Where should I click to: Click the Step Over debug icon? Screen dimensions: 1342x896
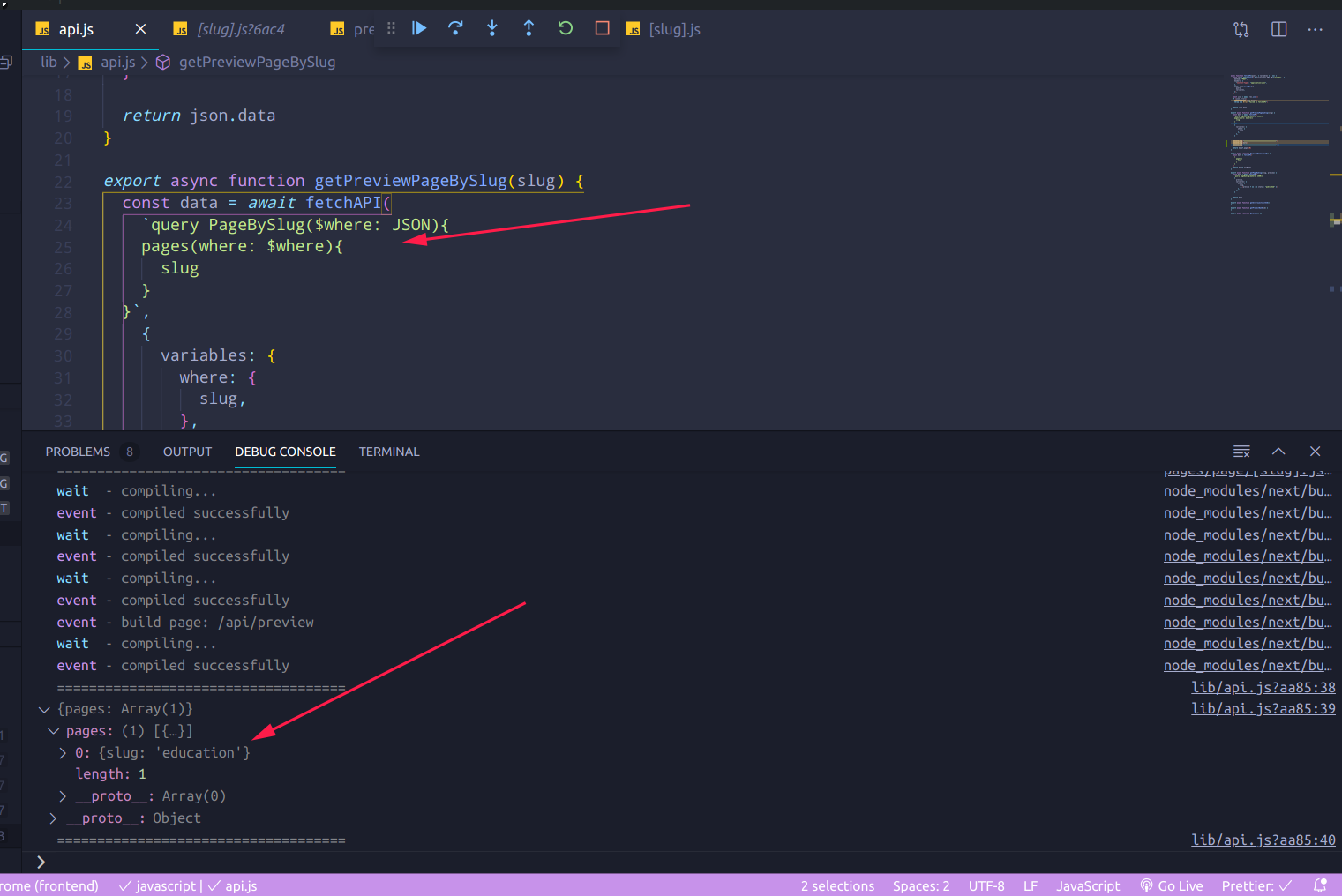click(455, 28)
